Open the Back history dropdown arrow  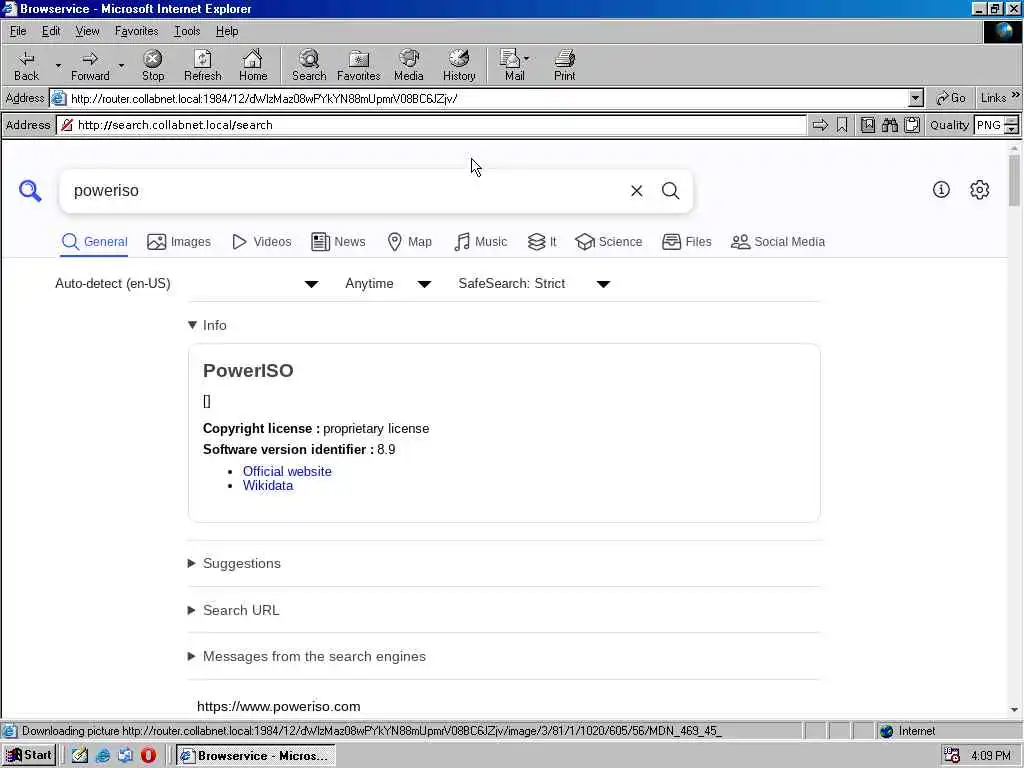point(58,65)
